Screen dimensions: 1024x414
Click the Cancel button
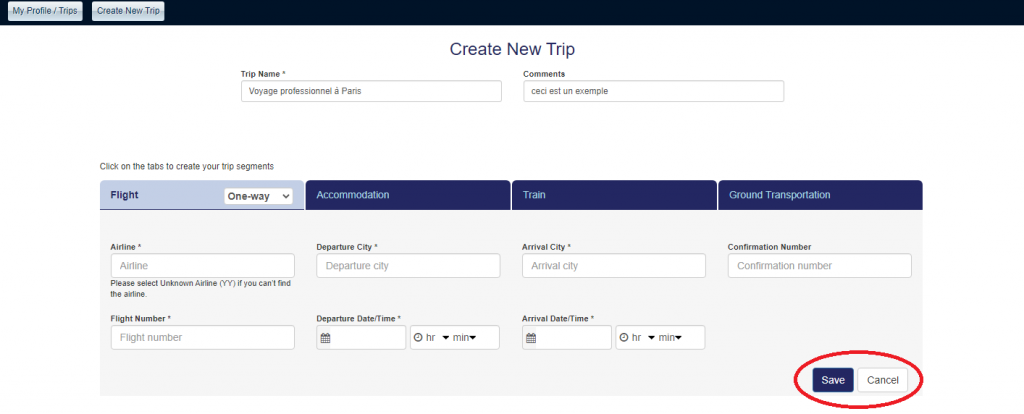(x=882, y=380)
